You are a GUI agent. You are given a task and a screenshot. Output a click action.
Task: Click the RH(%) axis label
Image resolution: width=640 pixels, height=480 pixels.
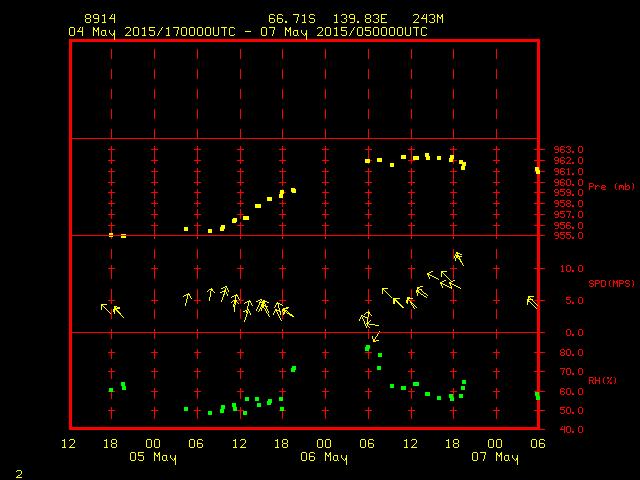[603, 381]
